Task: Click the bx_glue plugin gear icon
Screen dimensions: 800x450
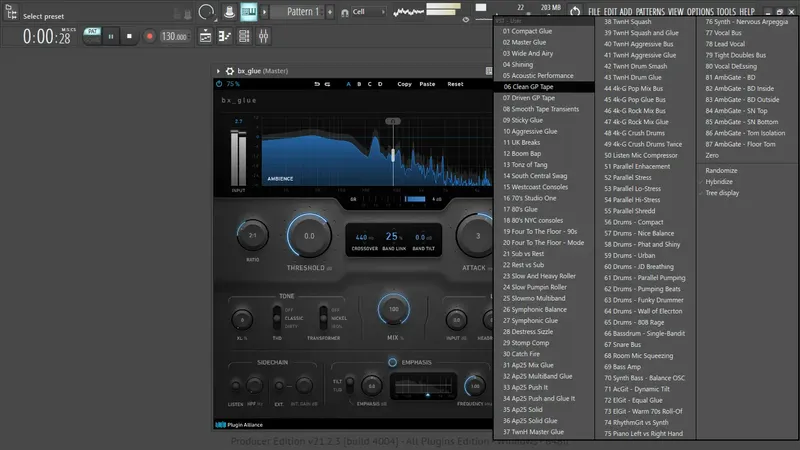Action: [x=229, y=71]
